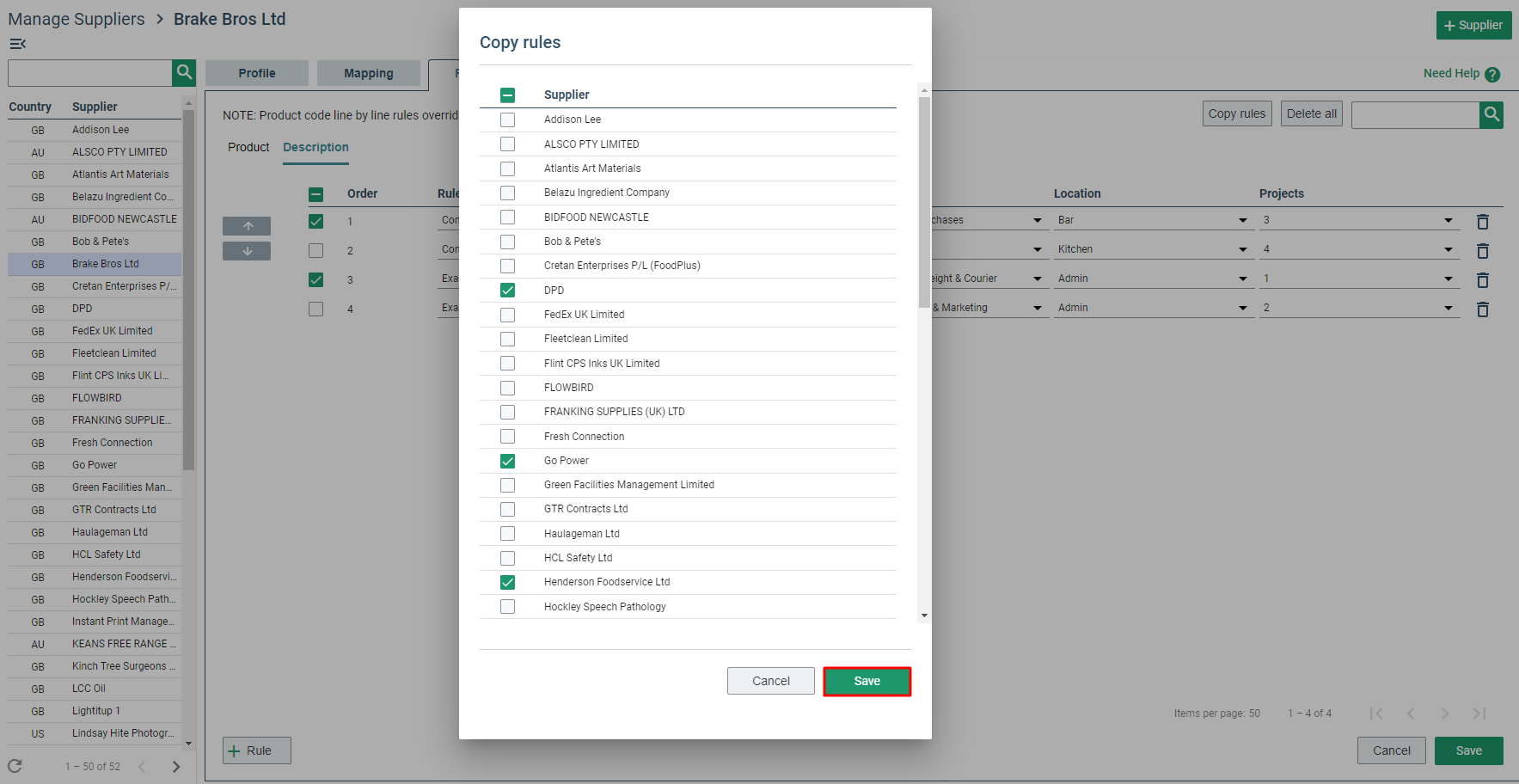Refresh the supplier list
This screenshot has height=784, width=1519.
point(15,766)
